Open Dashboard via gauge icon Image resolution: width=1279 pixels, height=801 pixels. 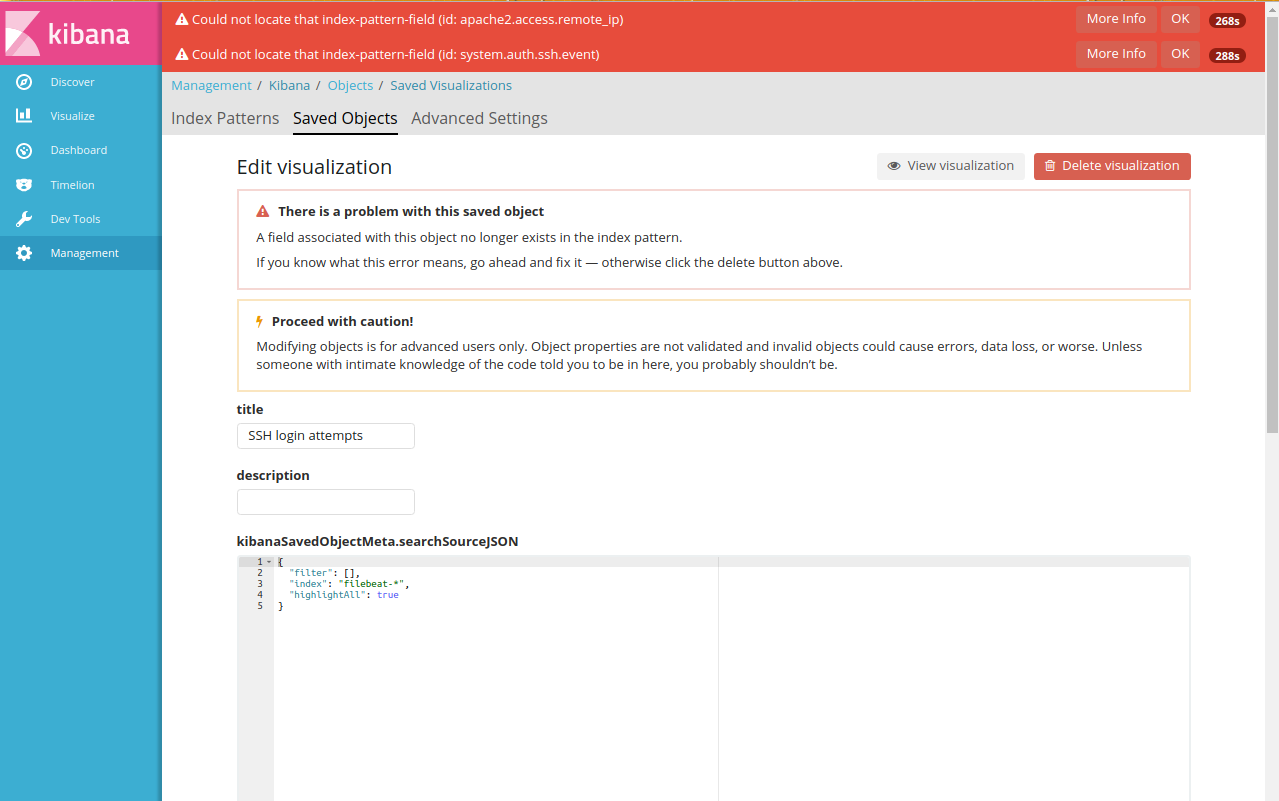[24, 150]
